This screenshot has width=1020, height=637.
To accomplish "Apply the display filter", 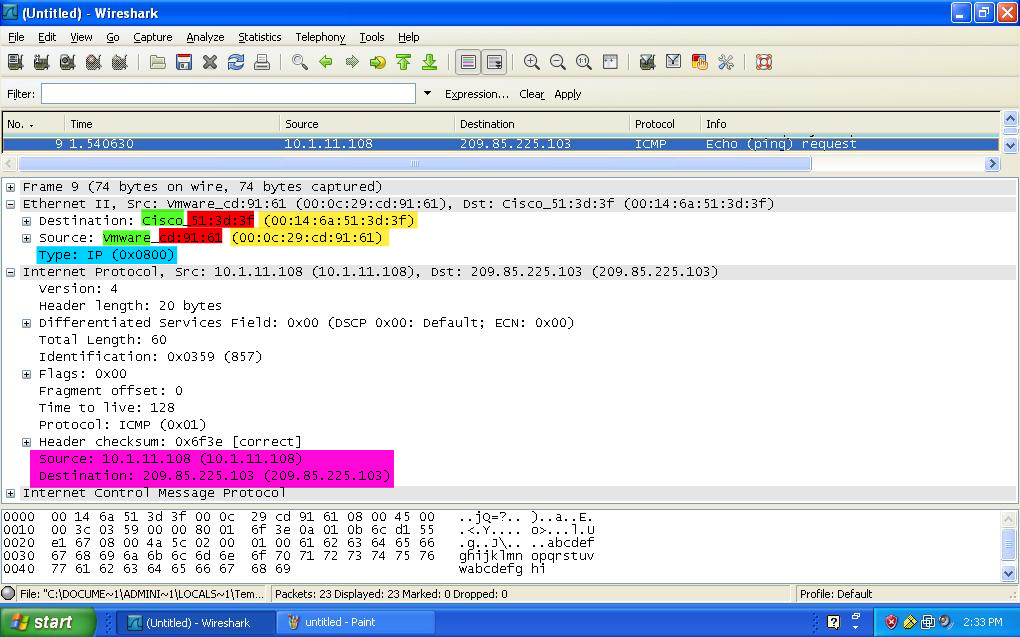I will tap(567, 94).
